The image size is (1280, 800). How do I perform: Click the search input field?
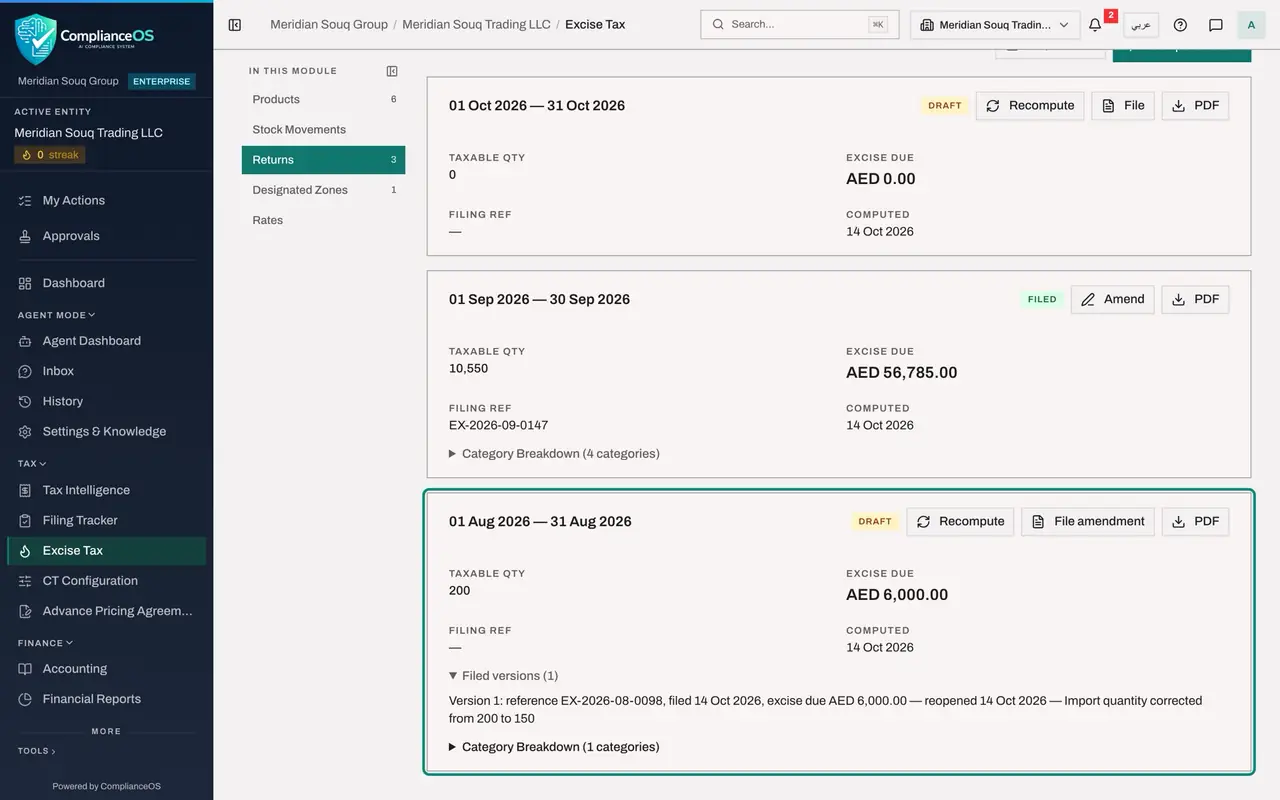pyautogui.click(x=800, y=25)
